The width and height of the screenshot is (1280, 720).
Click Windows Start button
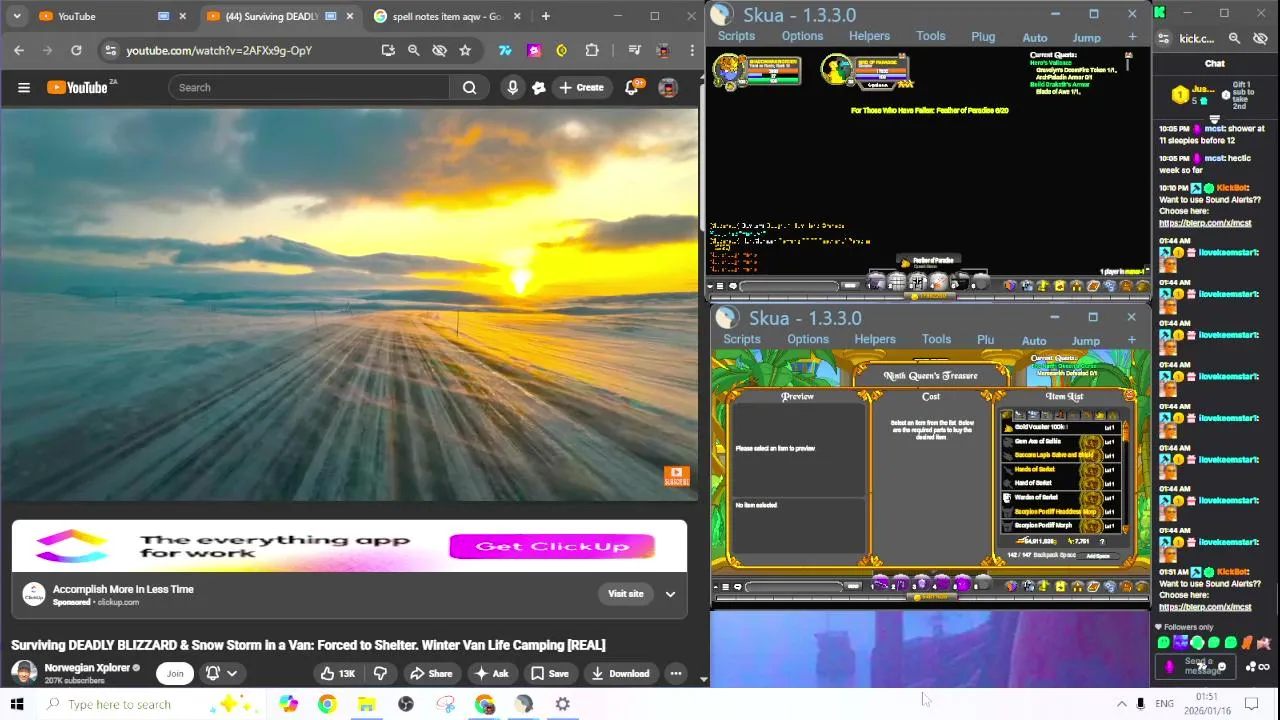17,704
